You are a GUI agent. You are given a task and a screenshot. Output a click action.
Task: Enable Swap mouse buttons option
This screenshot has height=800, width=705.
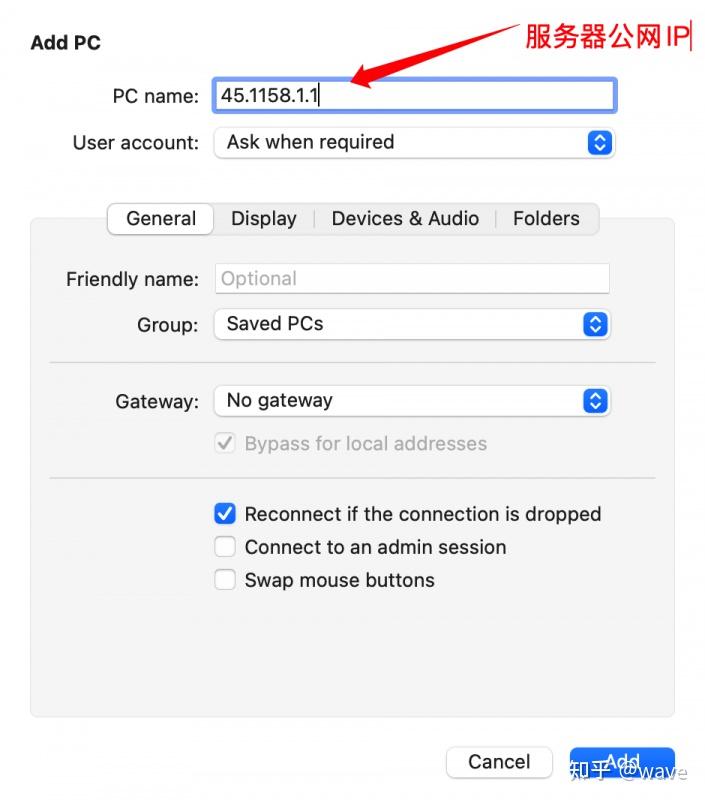point(225,580)
